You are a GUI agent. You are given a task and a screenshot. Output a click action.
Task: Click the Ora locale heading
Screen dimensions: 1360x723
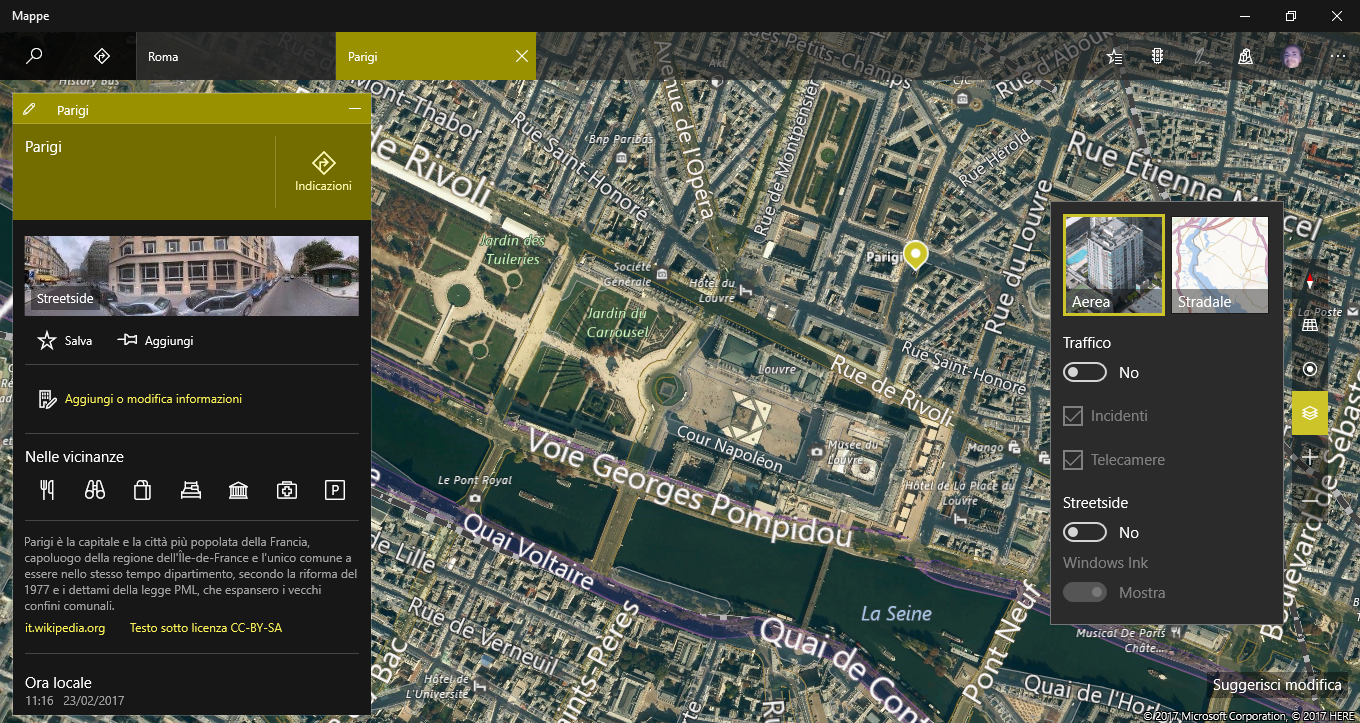[58, 683]
